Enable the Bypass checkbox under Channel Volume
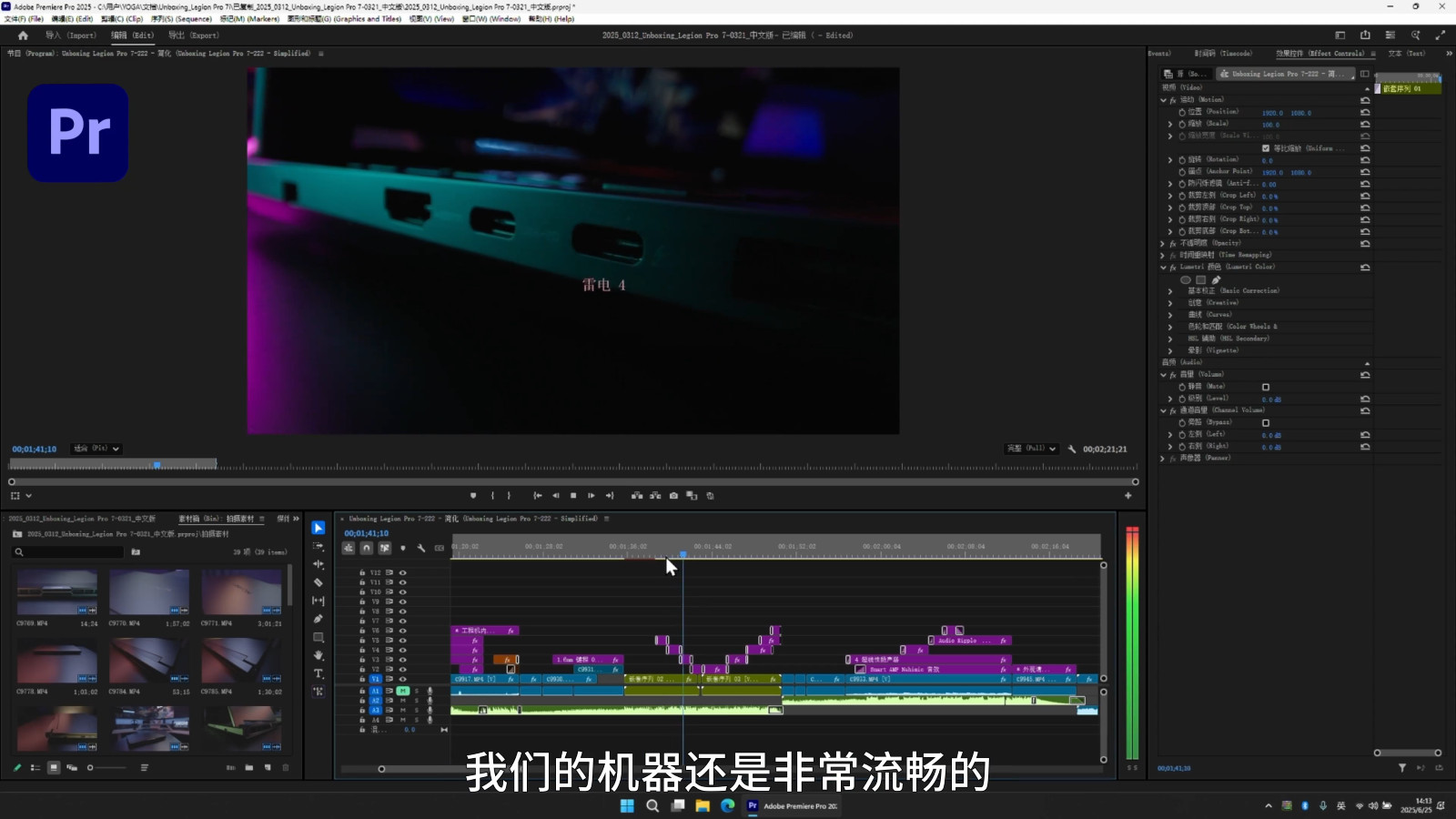This screenshot has width=1456, height=819. click(x=1265, y=422)
